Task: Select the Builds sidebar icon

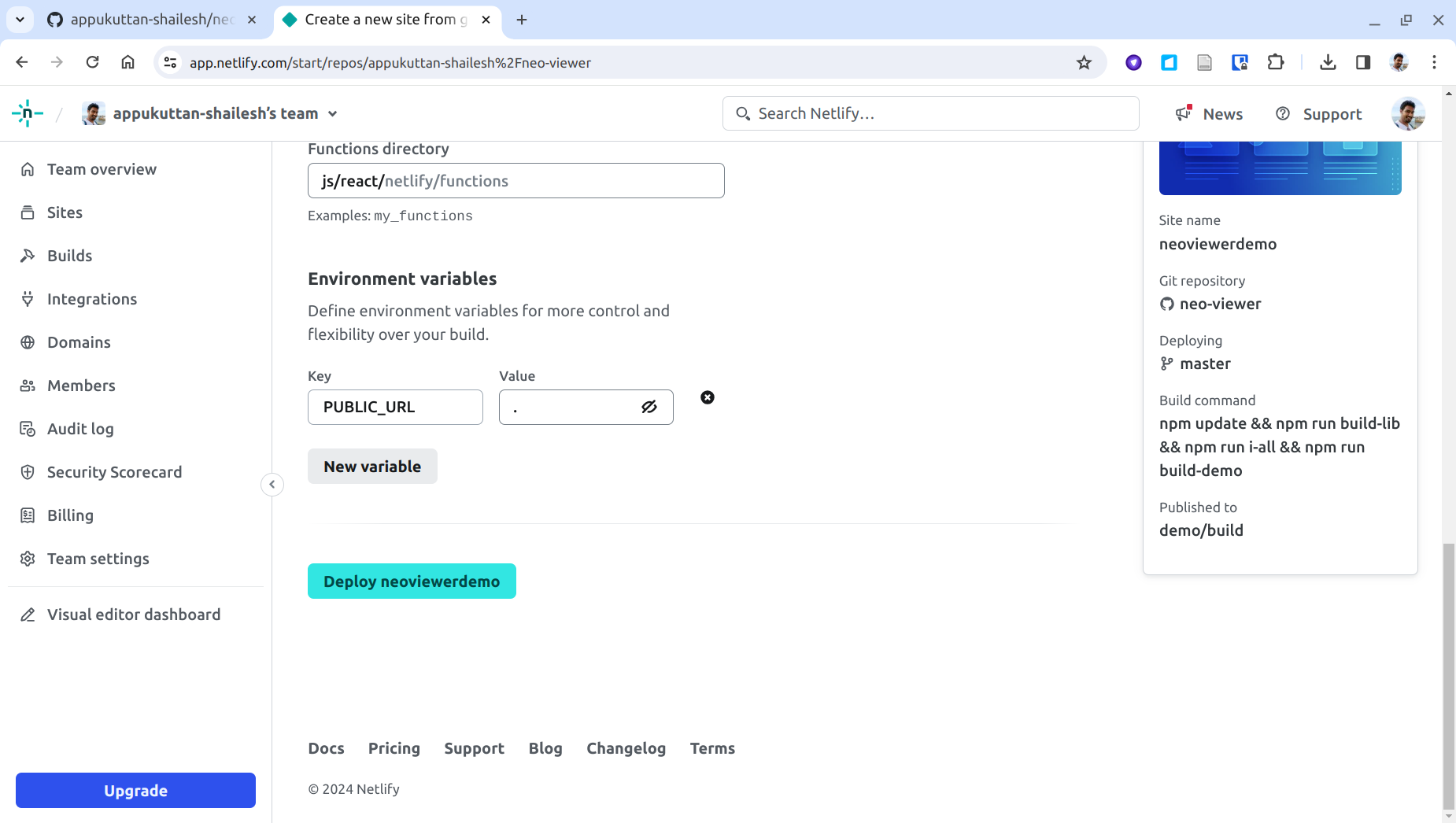Action: [28, 255]
